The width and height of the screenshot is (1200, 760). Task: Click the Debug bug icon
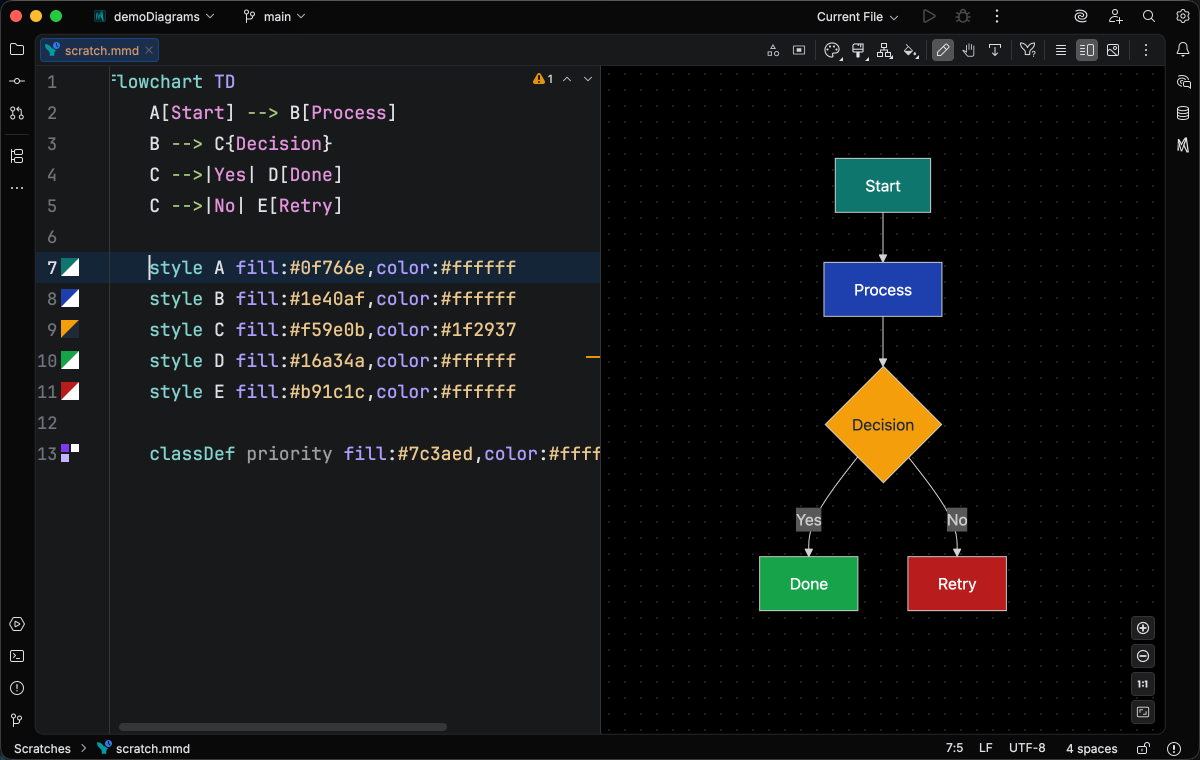click(963, 16)
